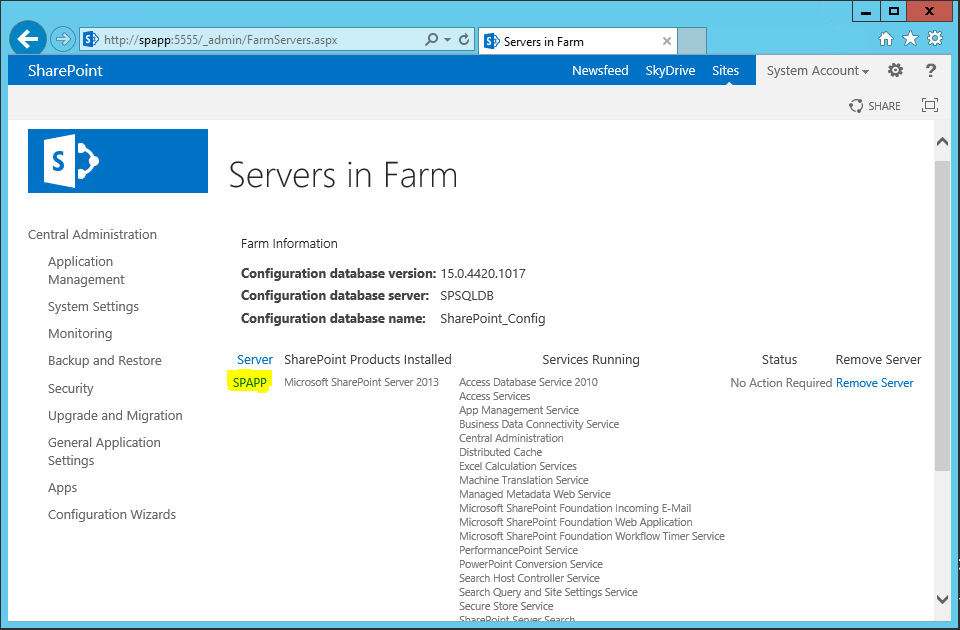
Task: Maximize the browser window
Action: pos(894,12)
